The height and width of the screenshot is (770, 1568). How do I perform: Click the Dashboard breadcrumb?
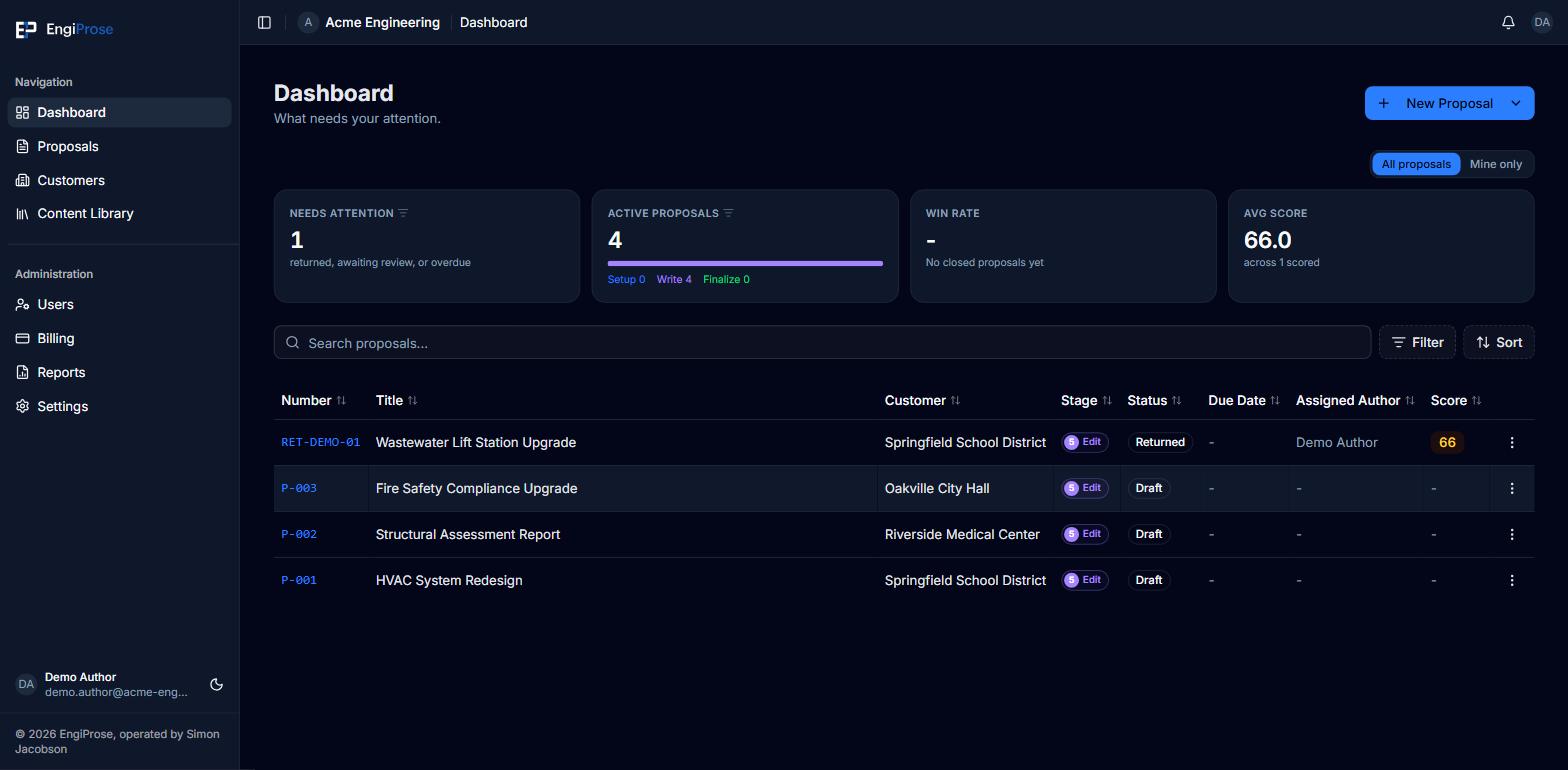coord(493,22)
